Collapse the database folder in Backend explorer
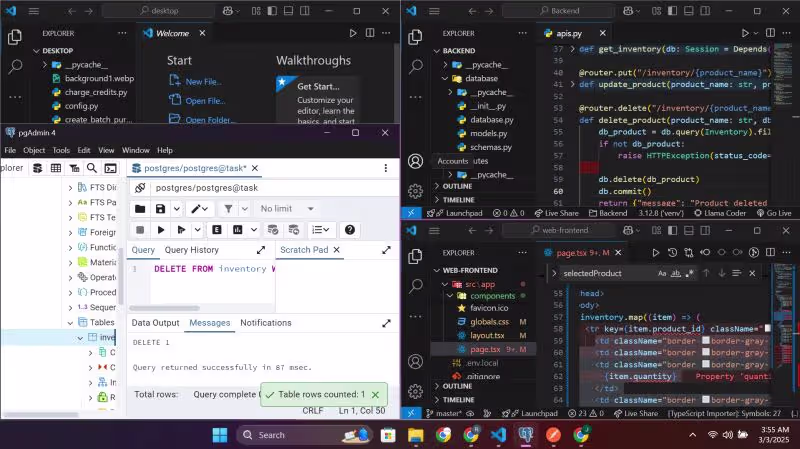 tap(445, 79)
